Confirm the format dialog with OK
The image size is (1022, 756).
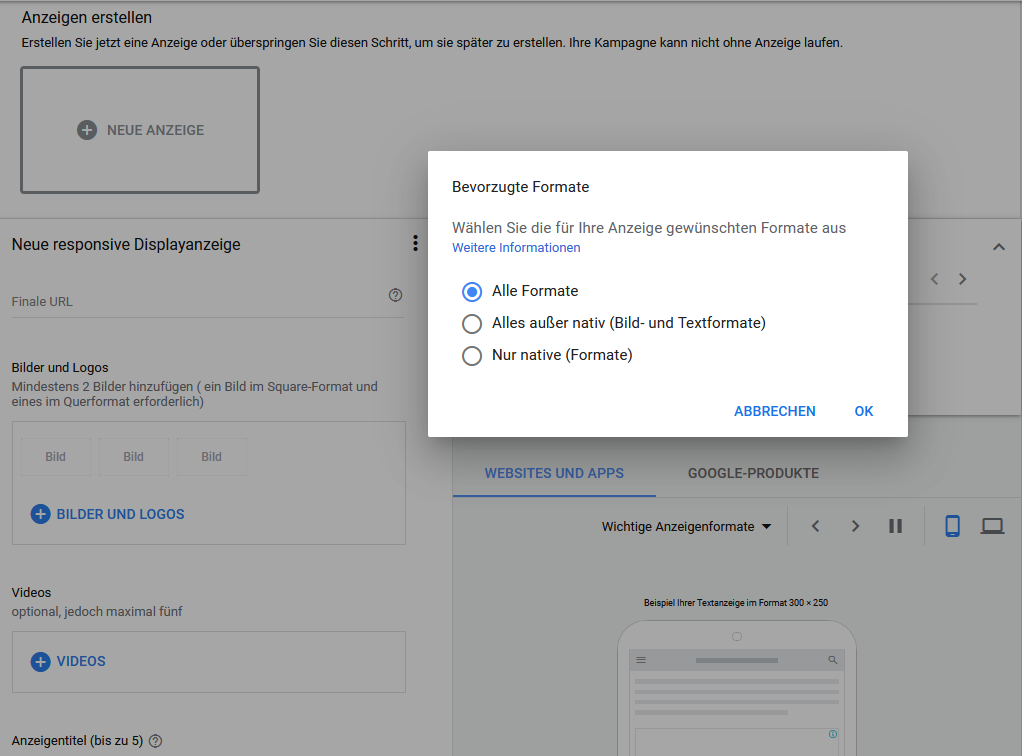(864, 411)
